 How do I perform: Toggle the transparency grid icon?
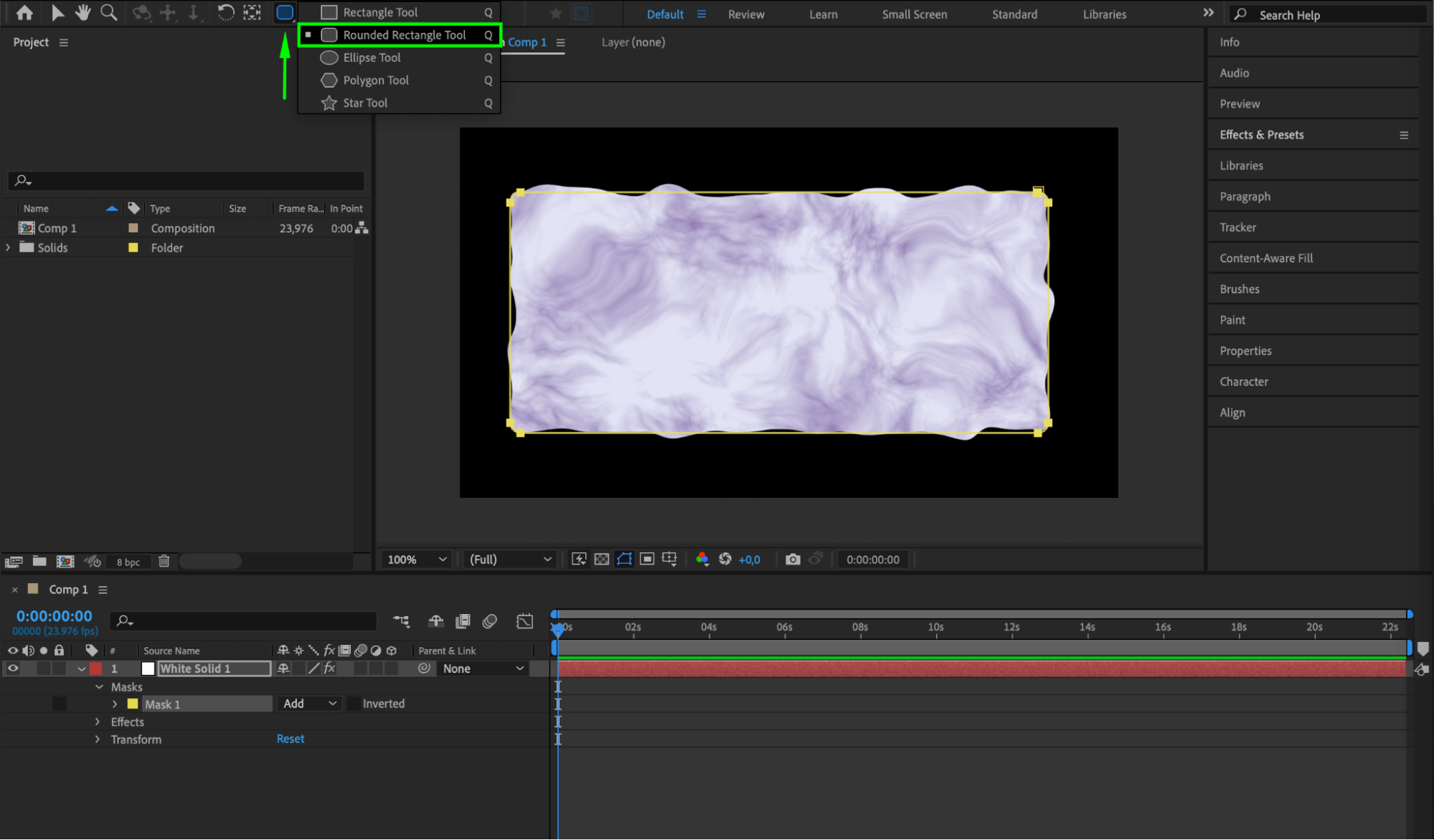[602, 560]
